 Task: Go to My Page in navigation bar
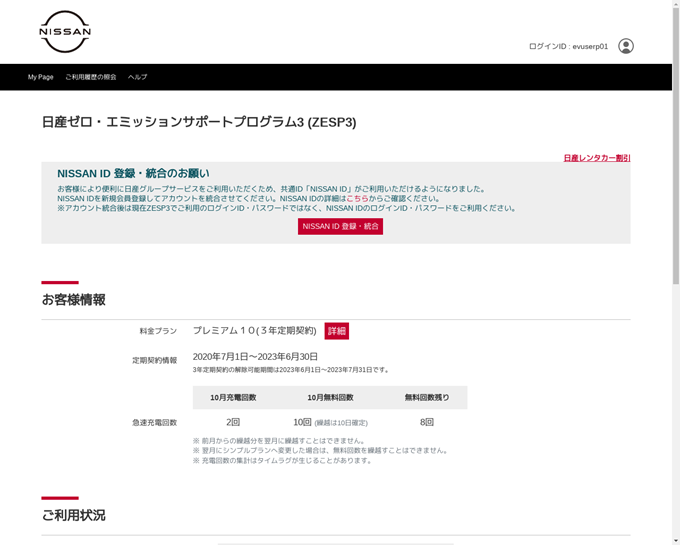tap(41, 77)
